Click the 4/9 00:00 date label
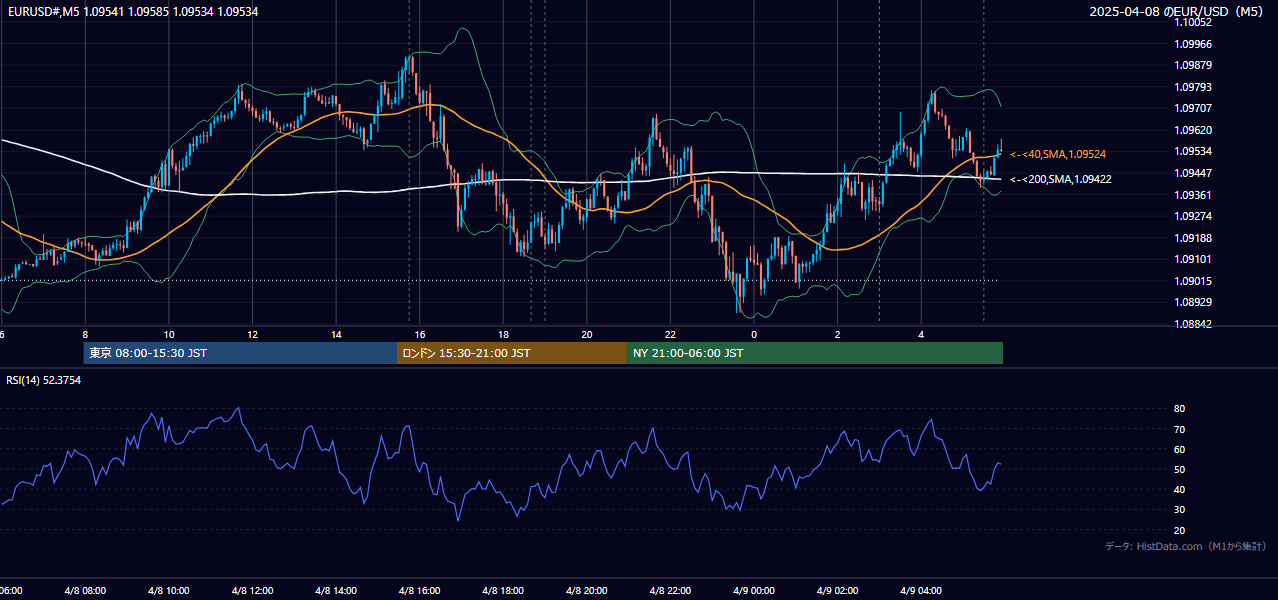Screen dimensions: 1278x600 coord(754,591)
